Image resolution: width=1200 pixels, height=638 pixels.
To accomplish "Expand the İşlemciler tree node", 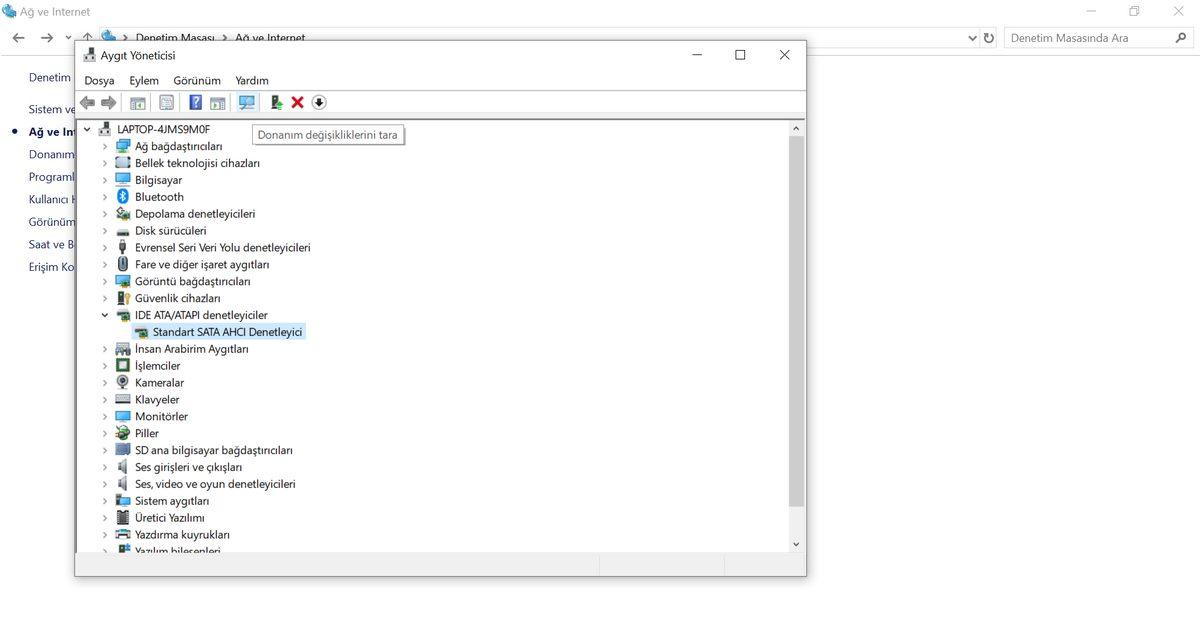I will (x=105, y=365).
